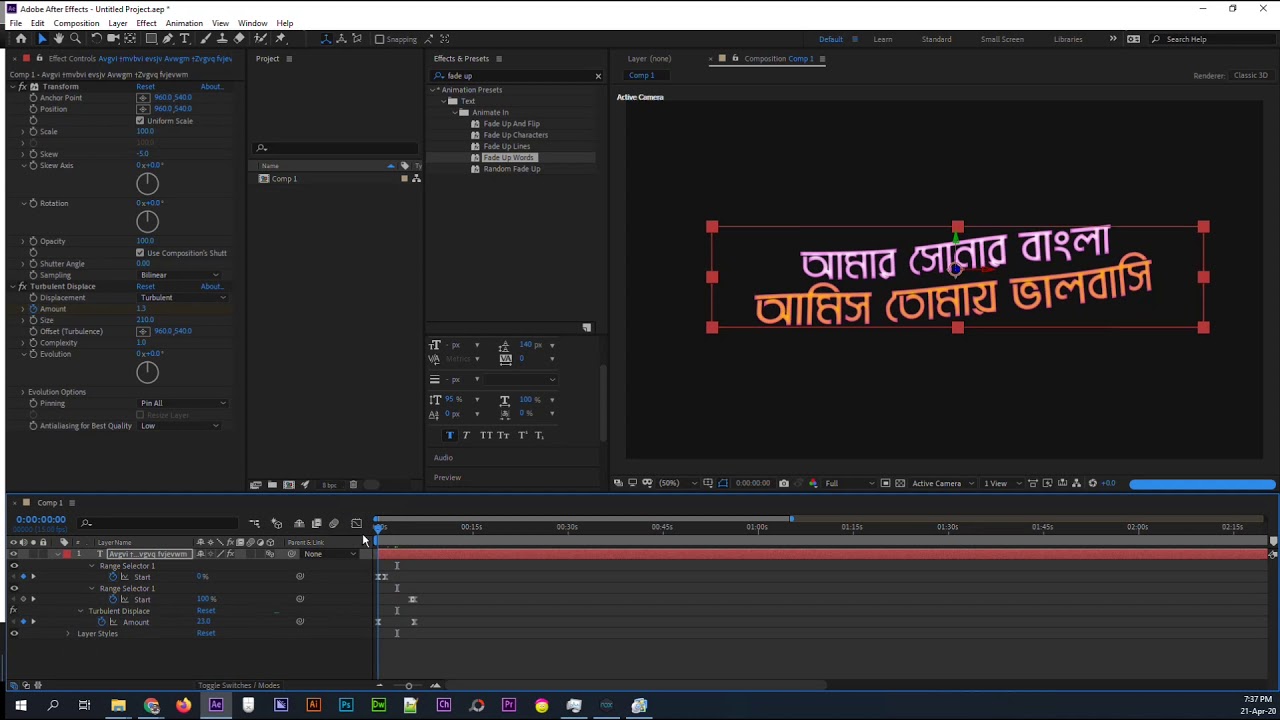Screen dimensions: 1280x720
Task: Open the Active Camera dropdown
Action: tap(942, 483)
